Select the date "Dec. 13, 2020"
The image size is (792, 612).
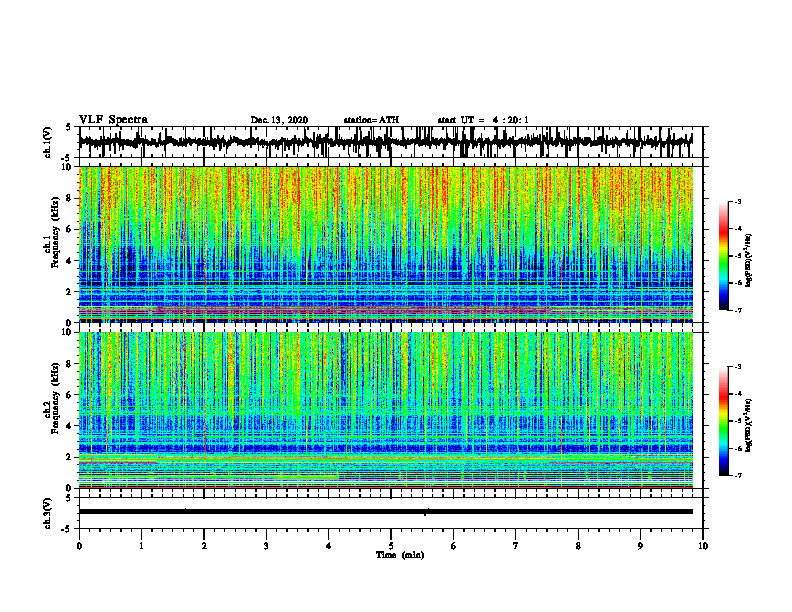point(279,120)
